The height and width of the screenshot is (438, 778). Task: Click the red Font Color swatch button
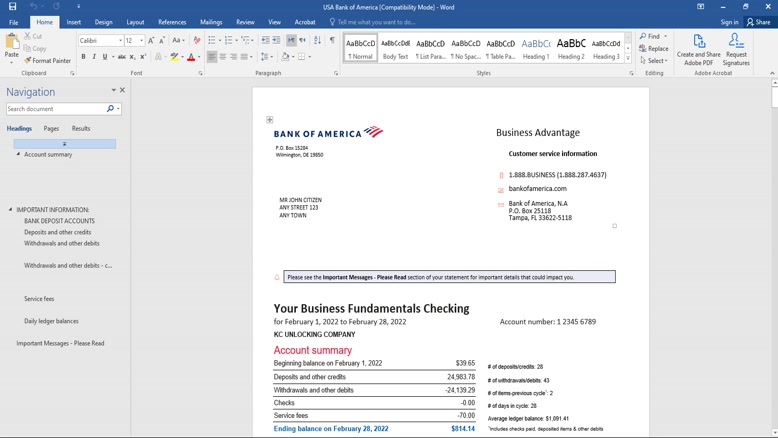tap(191, 57)
